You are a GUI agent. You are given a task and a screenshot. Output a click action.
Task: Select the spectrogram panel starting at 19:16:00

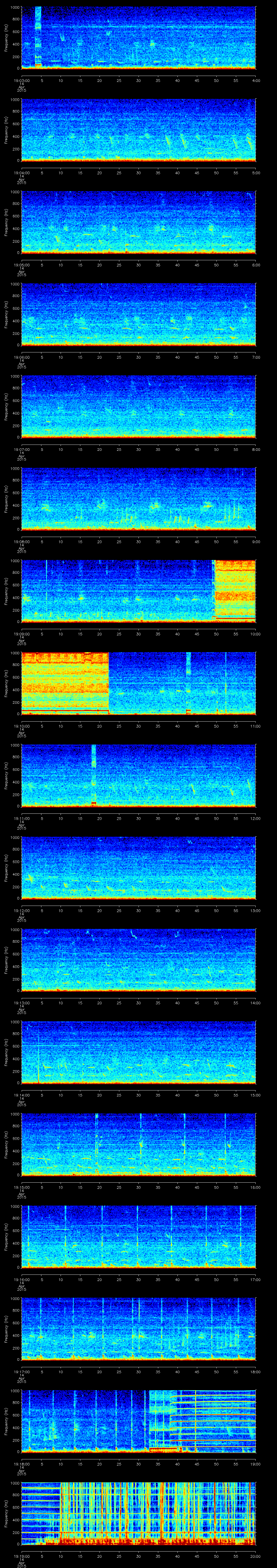[139, 1237]
